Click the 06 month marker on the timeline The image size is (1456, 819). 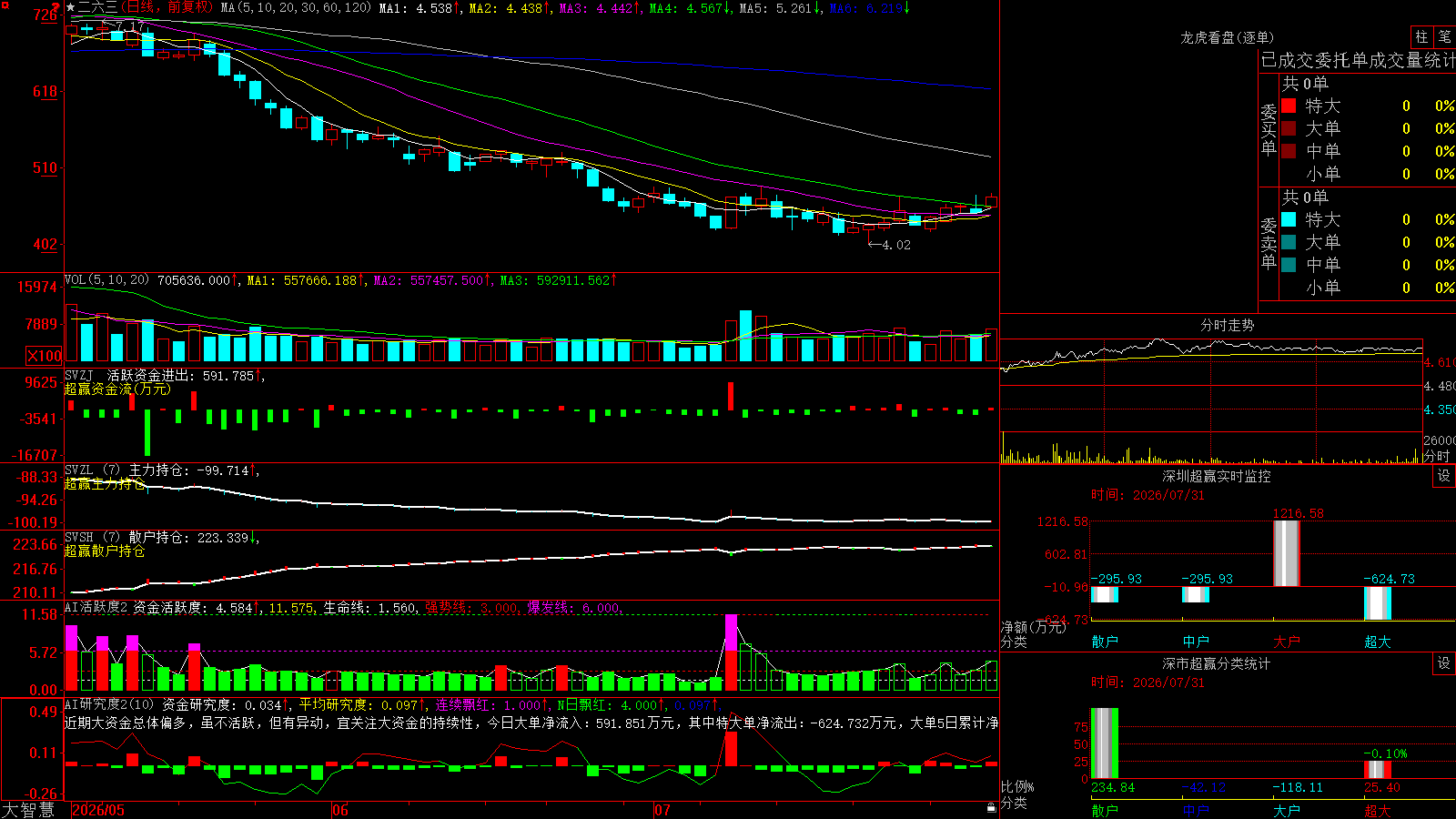point(339,810)
